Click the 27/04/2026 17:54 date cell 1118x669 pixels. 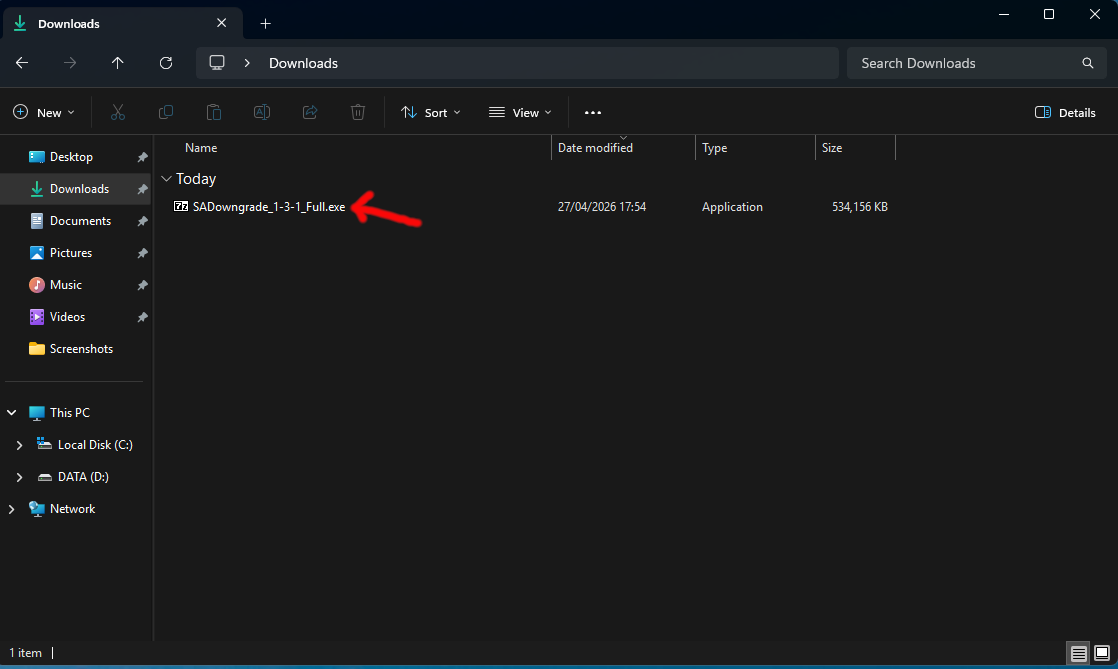(x=602, y=207)
